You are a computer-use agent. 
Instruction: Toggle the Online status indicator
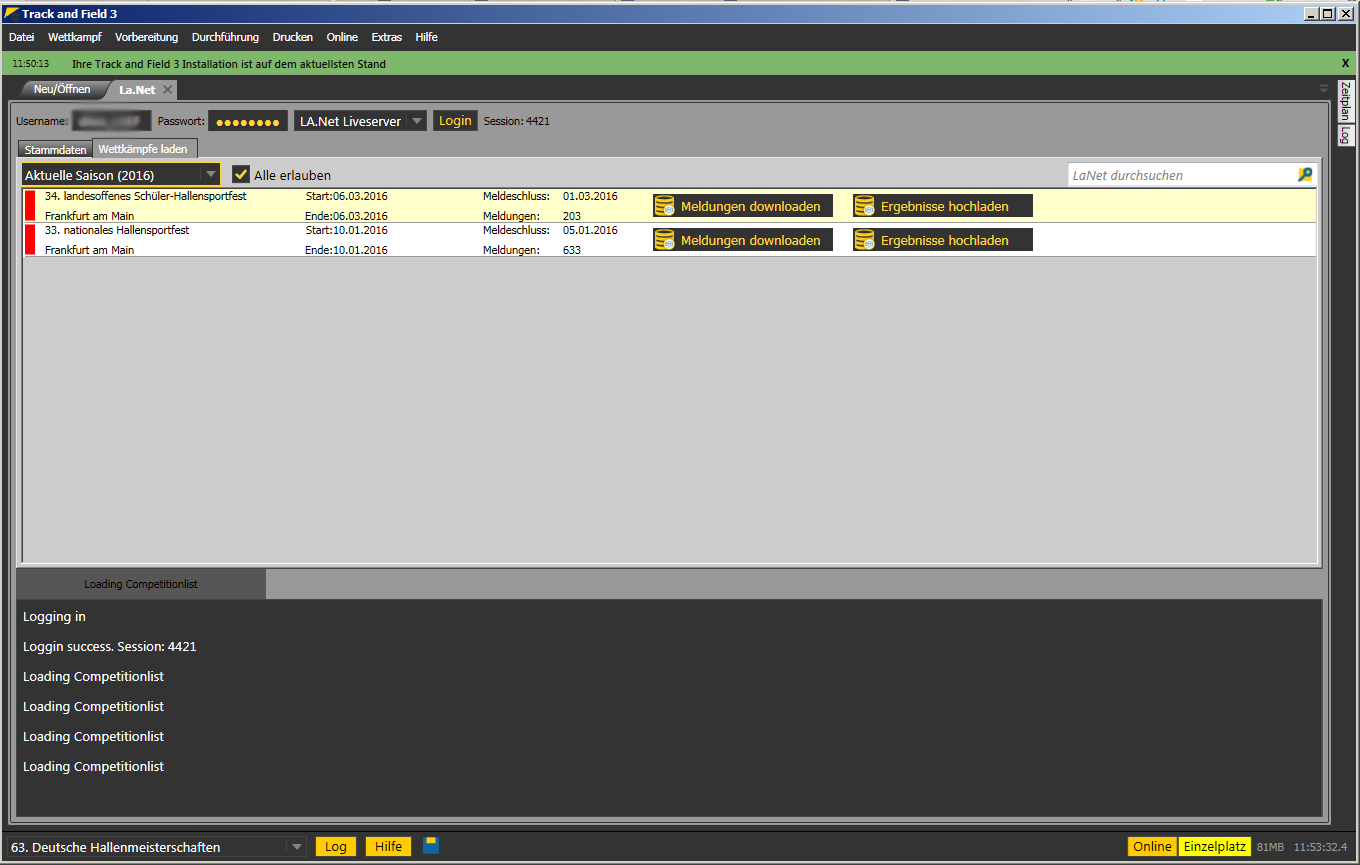tap(1152, 846)
